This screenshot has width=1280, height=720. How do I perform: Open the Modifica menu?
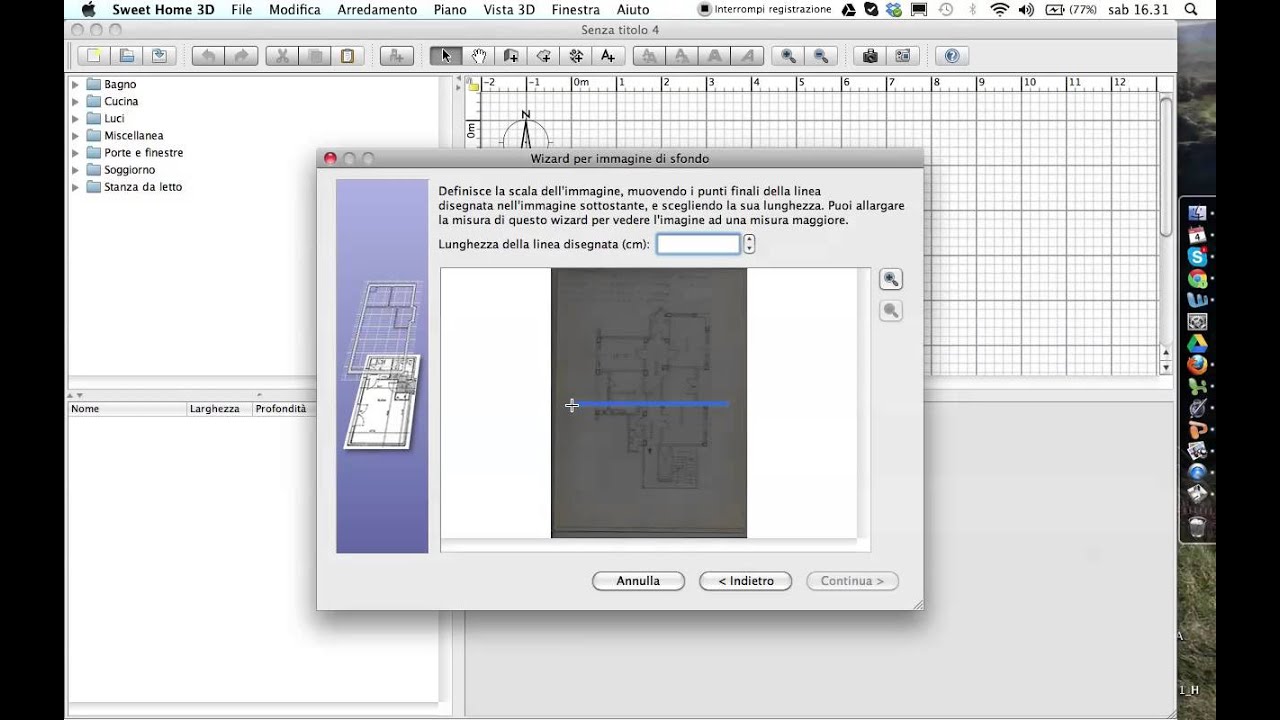click(295, 10)
